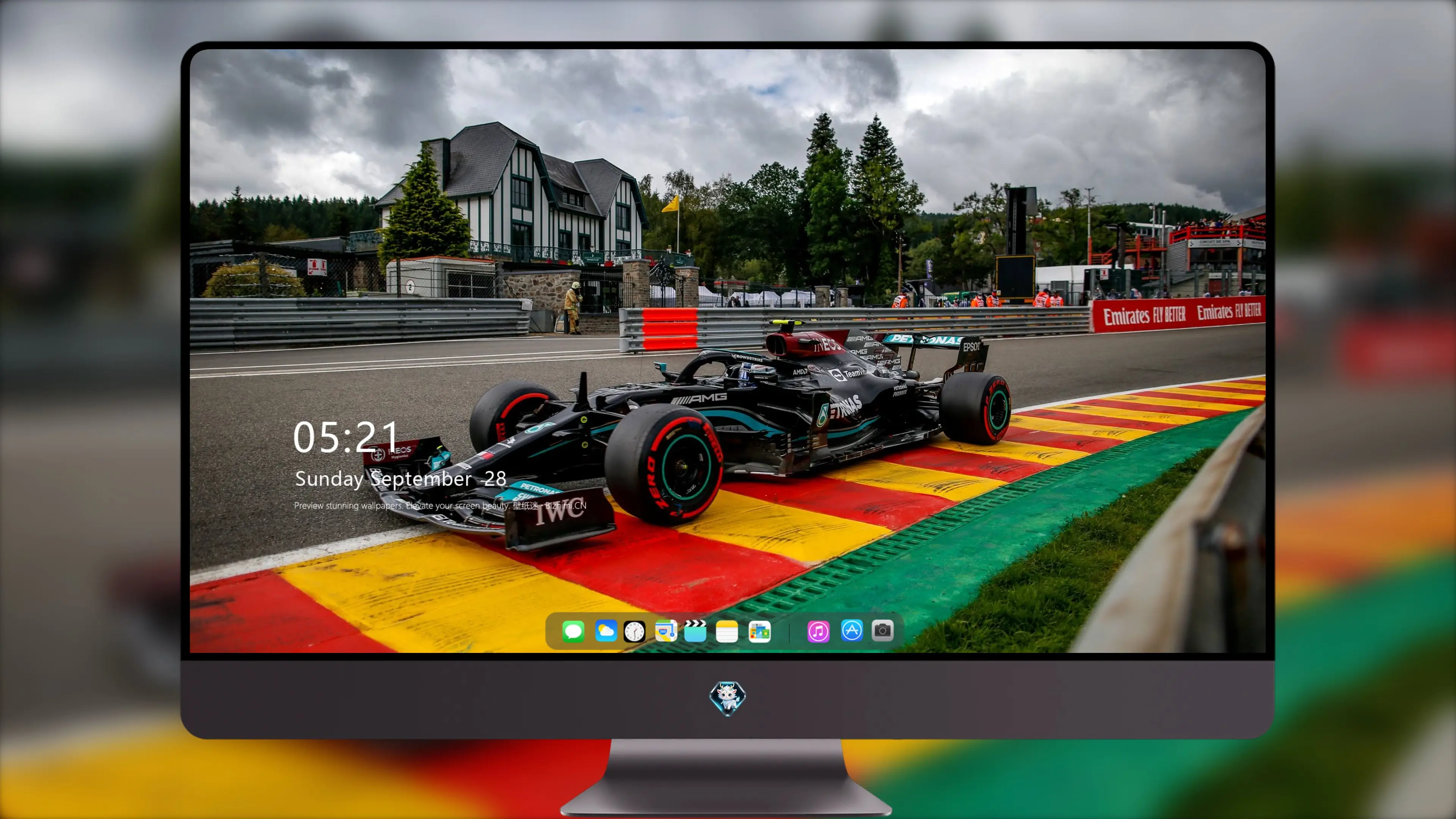Open the App Store from the dock
The width and height of the screenshot is (1456, 819).
[x=852, y=630]
